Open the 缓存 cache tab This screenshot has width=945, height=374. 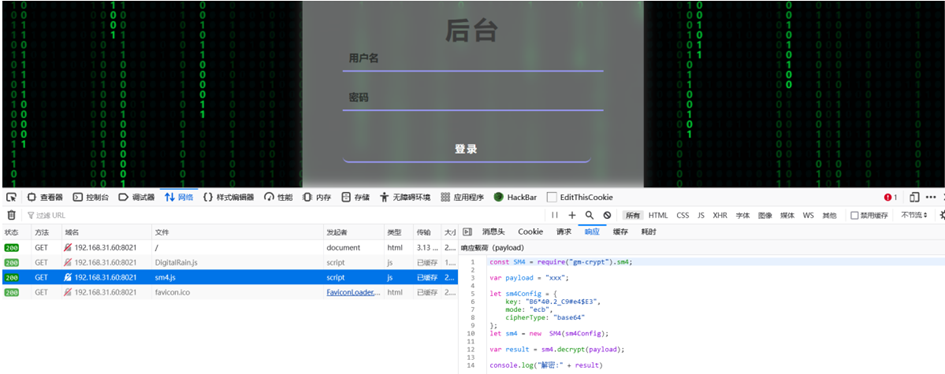click(620, 232)
